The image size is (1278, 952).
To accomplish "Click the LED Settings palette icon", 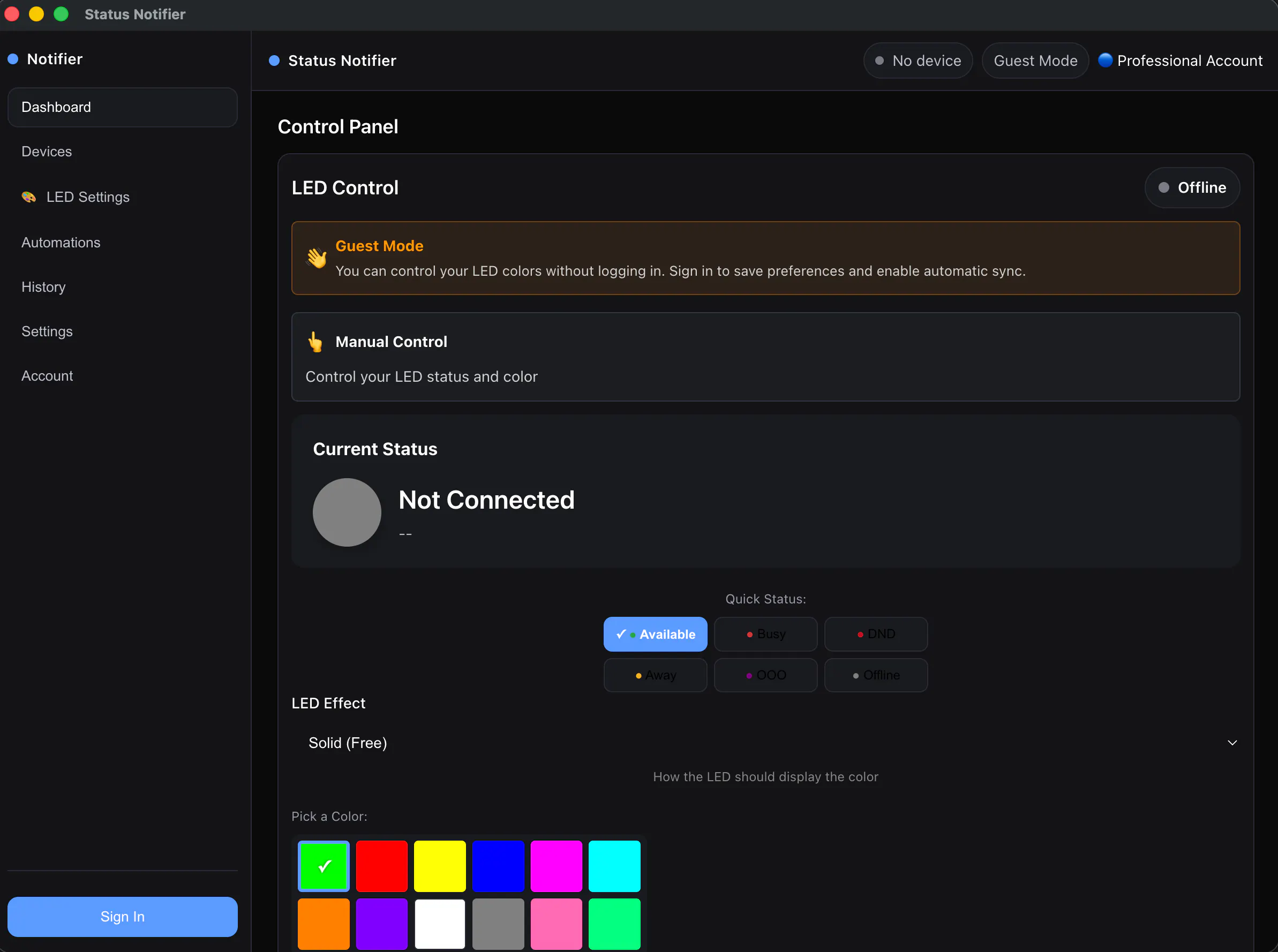I will [x=29, y=197].
